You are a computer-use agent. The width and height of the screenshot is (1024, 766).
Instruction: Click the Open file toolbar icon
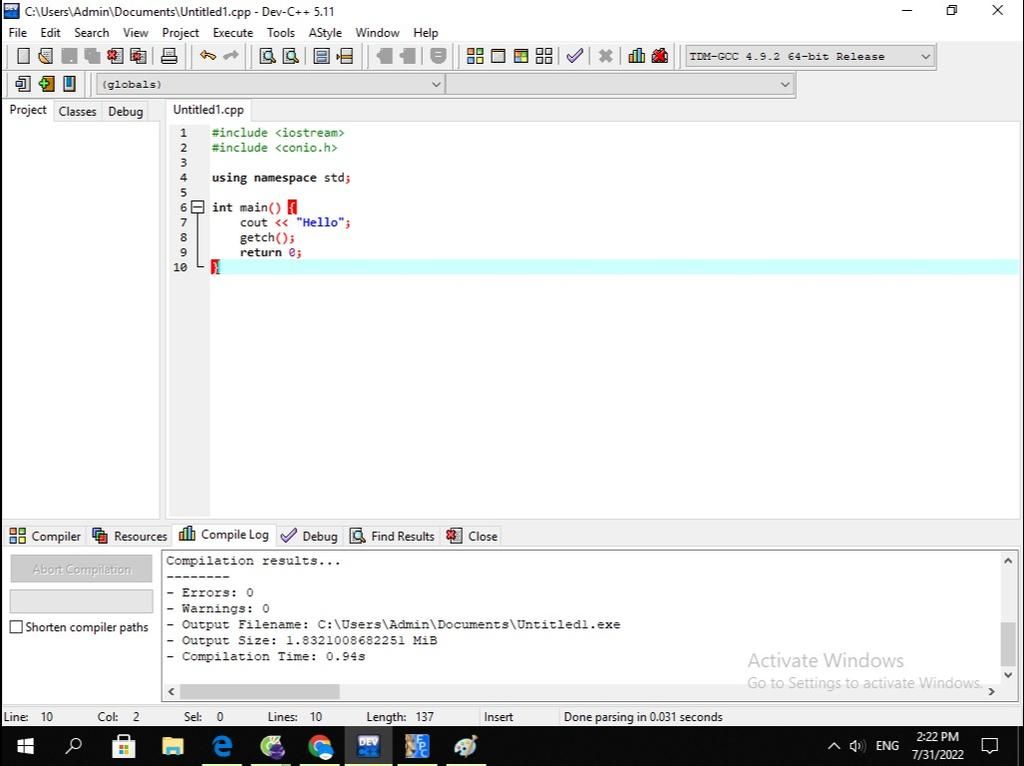tap(46, 56)
